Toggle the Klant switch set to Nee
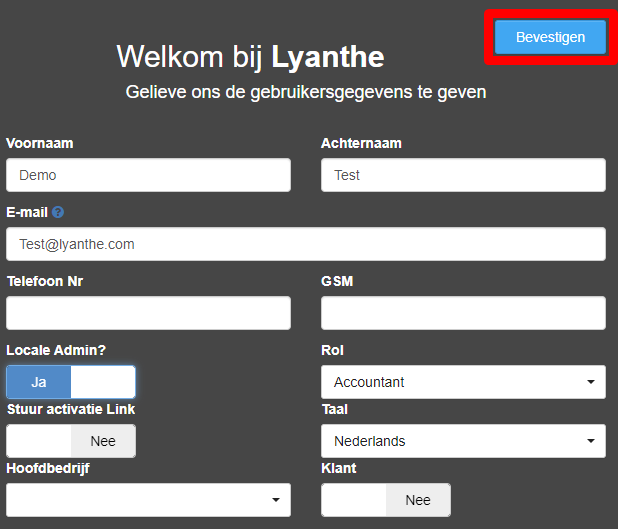 tap(386, 500)
